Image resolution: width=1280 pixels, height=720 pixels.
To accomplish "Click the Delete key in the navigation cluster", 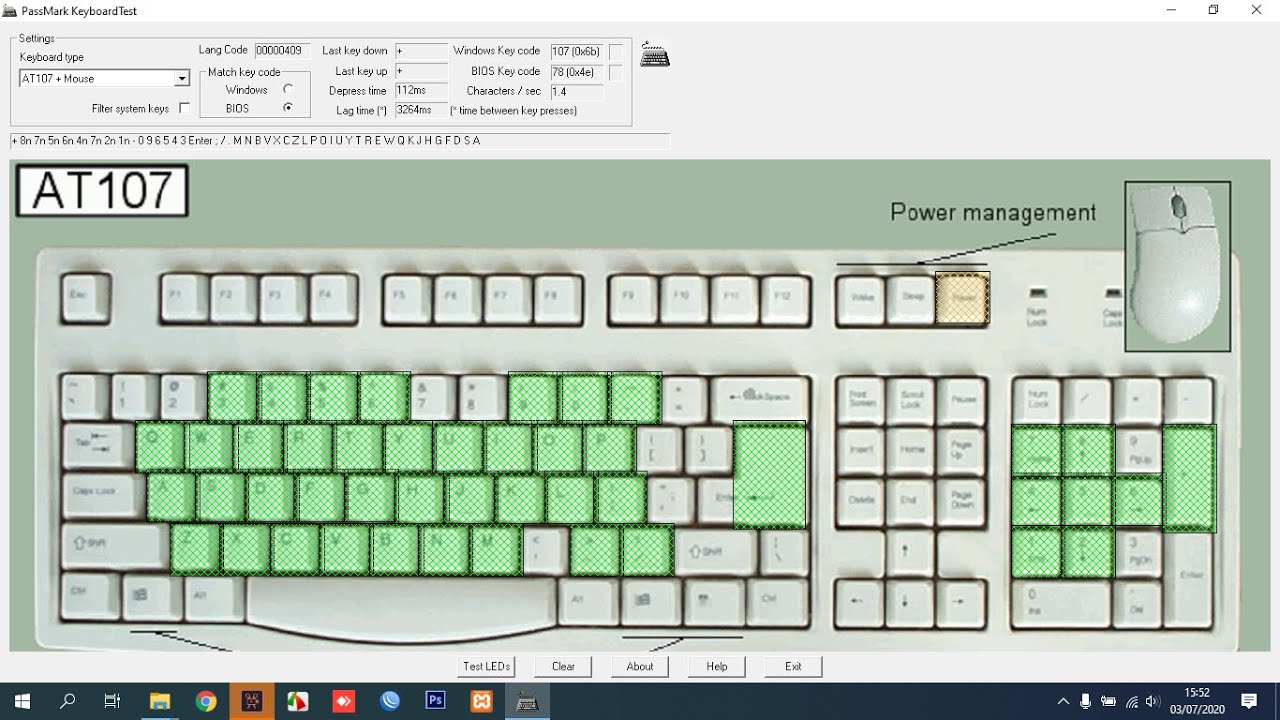I will [x=862, y=500].
